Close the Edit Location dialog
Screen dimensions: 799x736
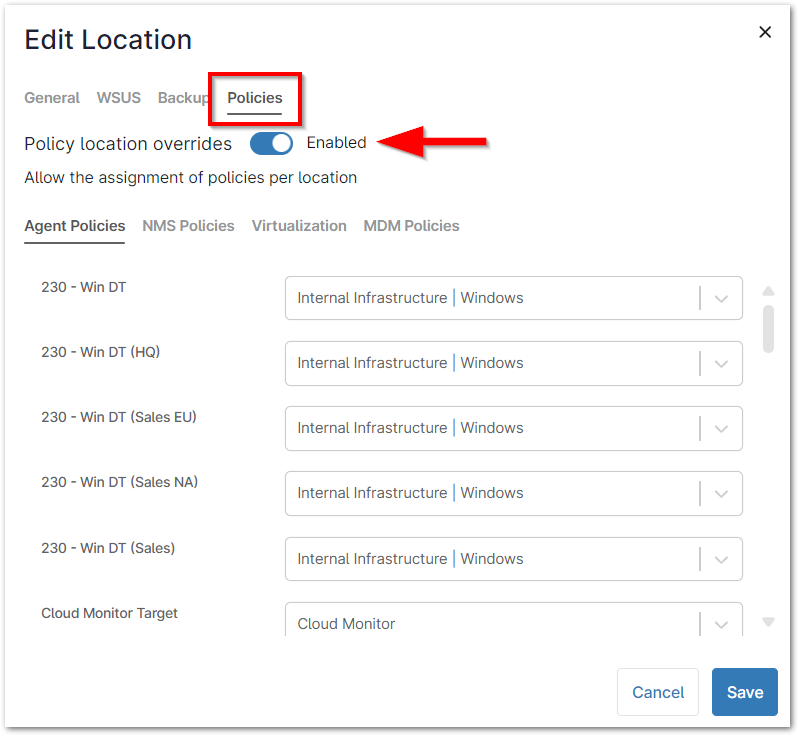(765, 32)
